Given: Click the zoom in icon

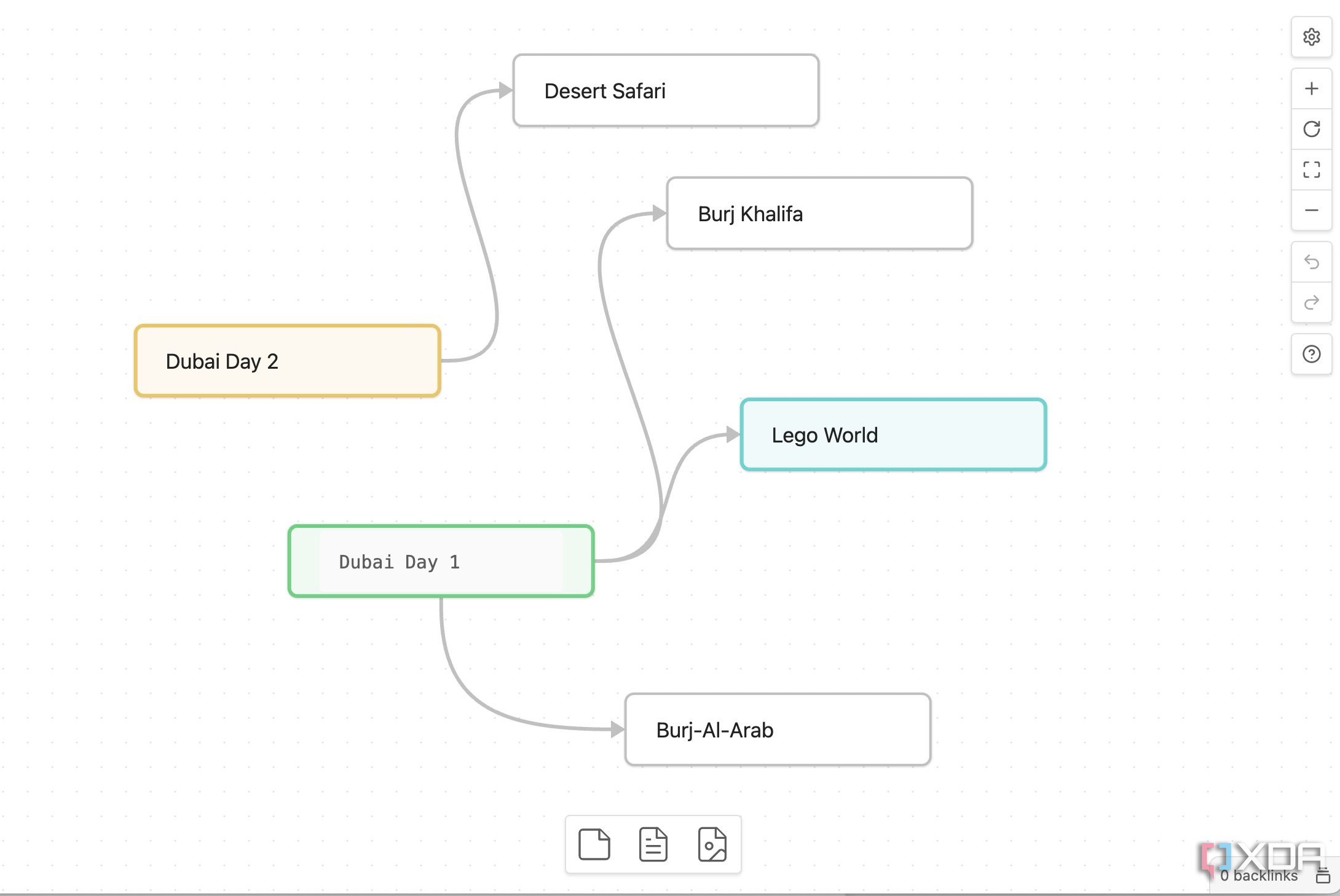Looking at the screenshot, I should (x=1311, y=88).
